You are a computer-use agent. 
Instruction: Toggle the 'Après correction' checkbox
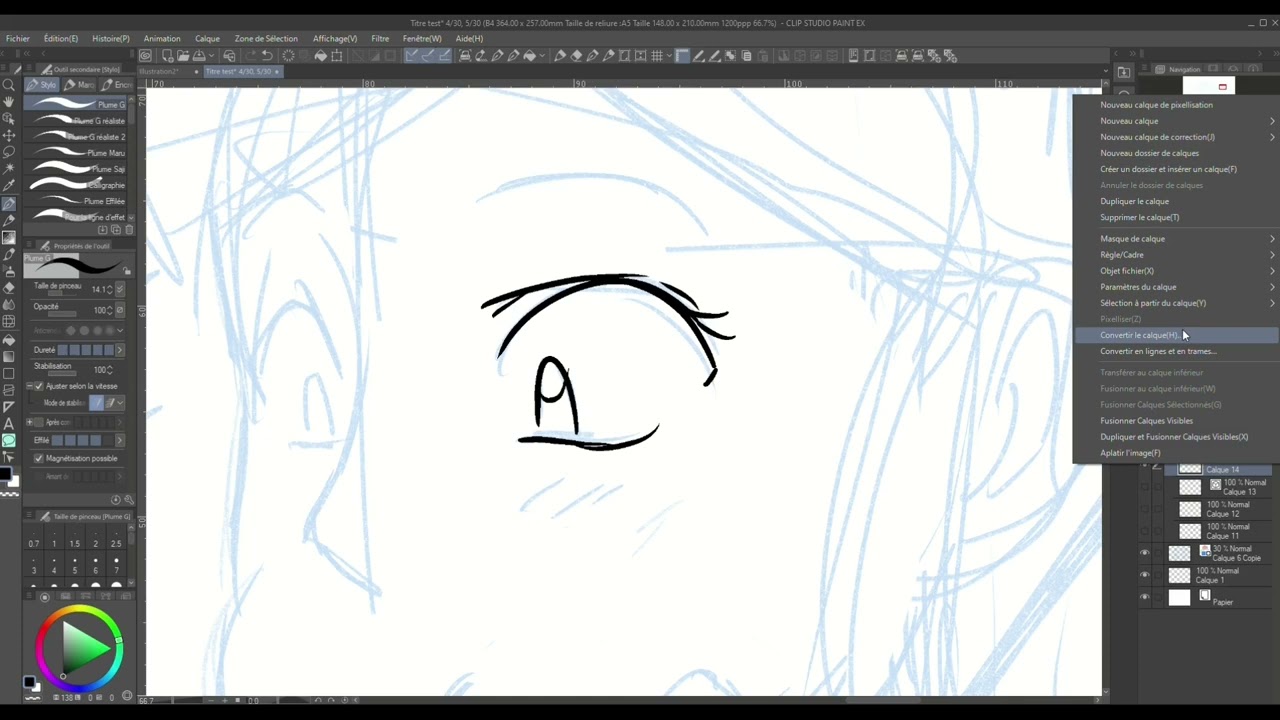tap(39, 422)
